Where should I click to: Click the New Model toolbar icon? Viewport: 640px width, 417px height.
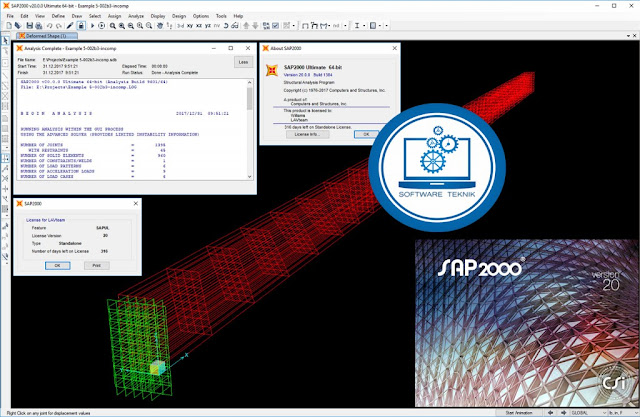[x=9, y=26]
